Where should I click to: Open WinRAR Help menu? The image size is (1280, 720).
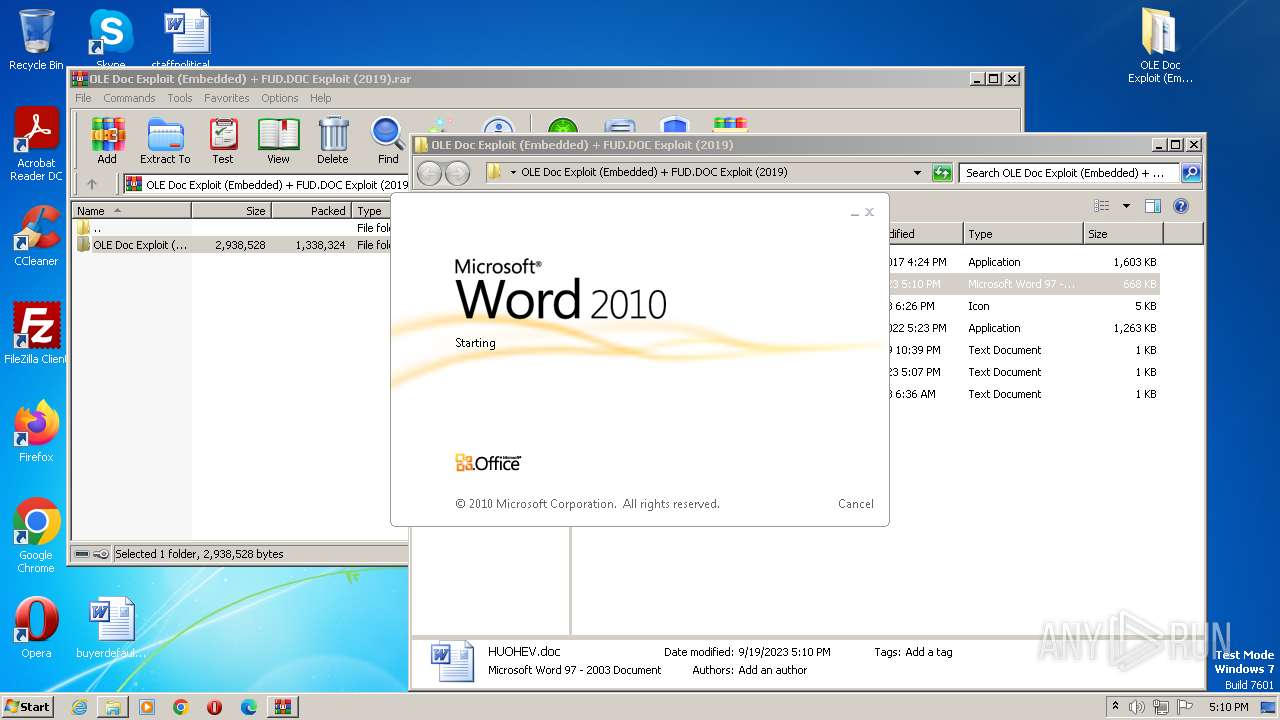coord(320,98)
